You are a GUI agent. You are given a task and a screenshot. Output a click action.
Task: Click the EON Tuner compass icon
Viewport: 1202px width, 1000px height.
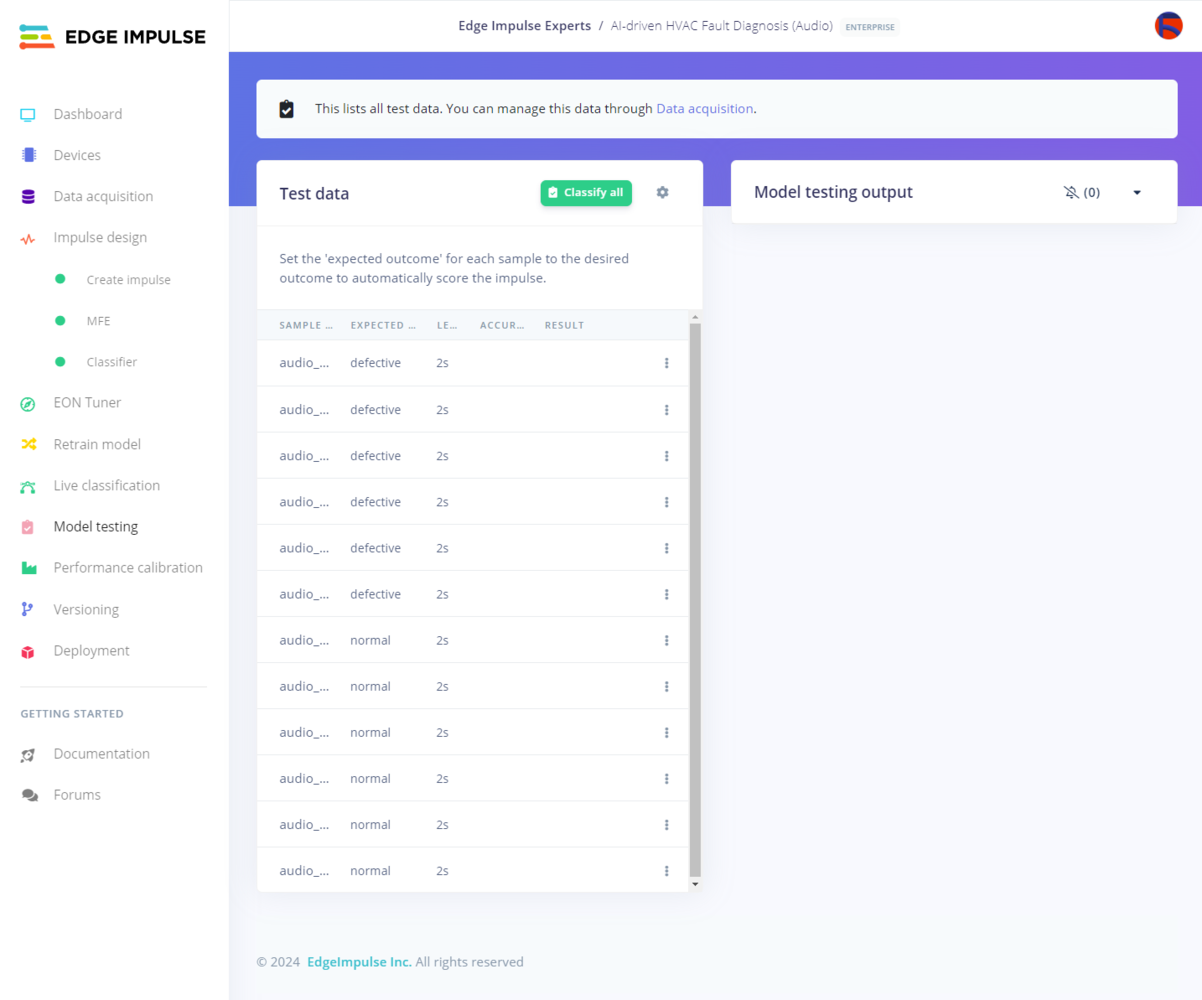pos(28,403)
